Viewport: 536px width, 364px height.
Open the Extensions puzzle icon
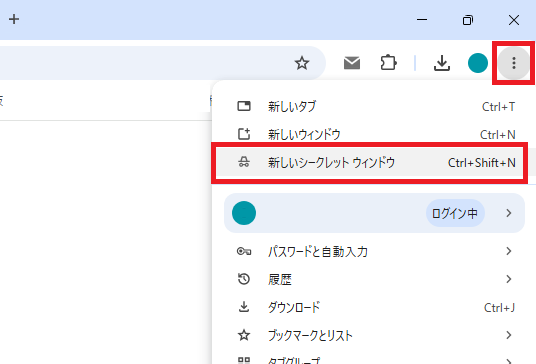389,63
